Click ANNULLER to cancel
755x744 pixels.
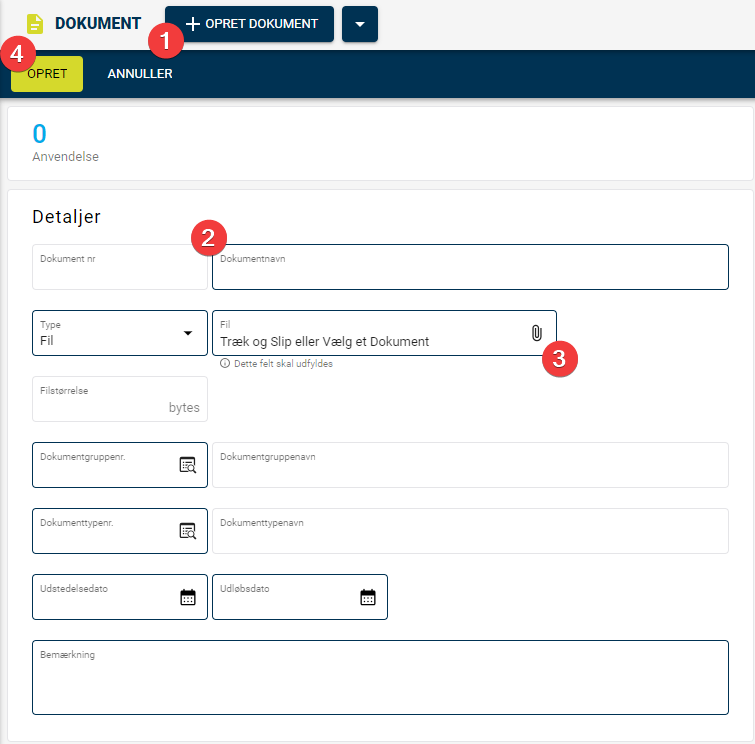[140, 74]
